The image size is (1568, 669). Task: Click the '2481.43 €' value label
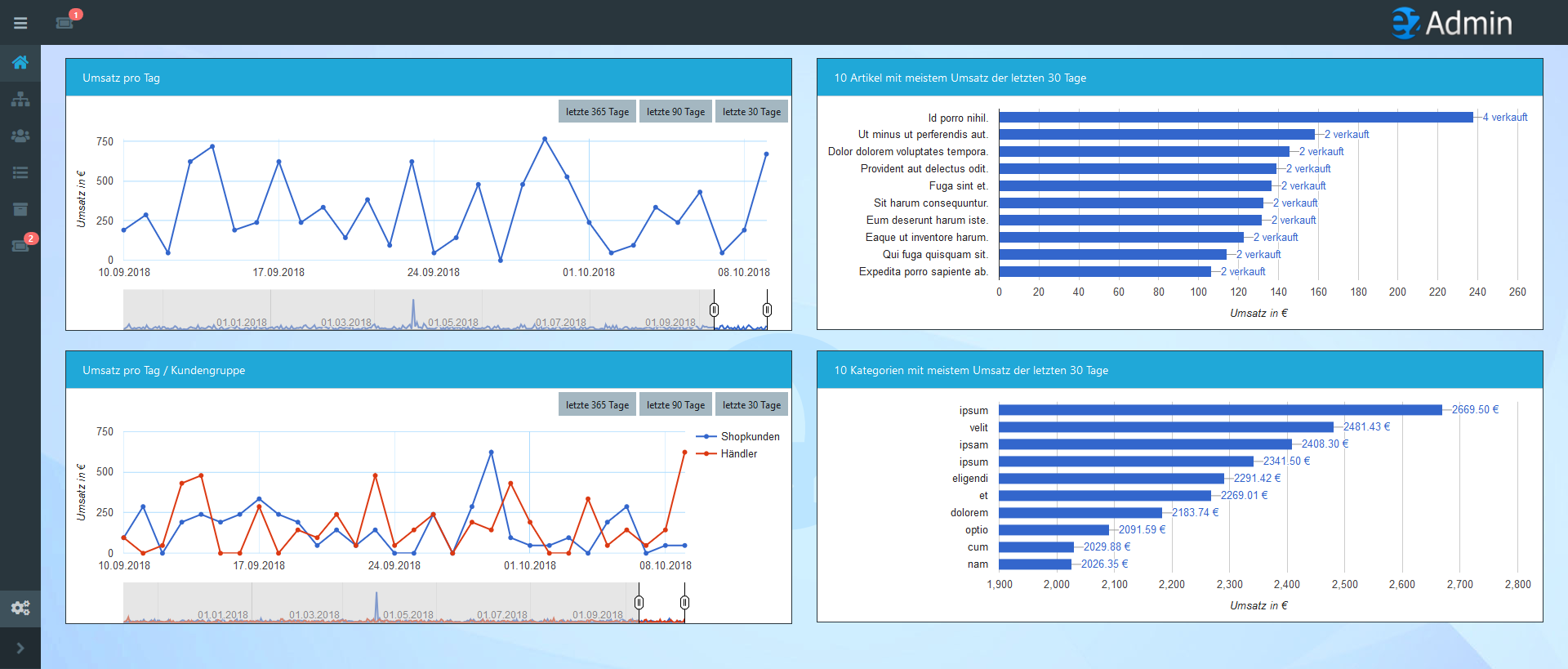1366,427
